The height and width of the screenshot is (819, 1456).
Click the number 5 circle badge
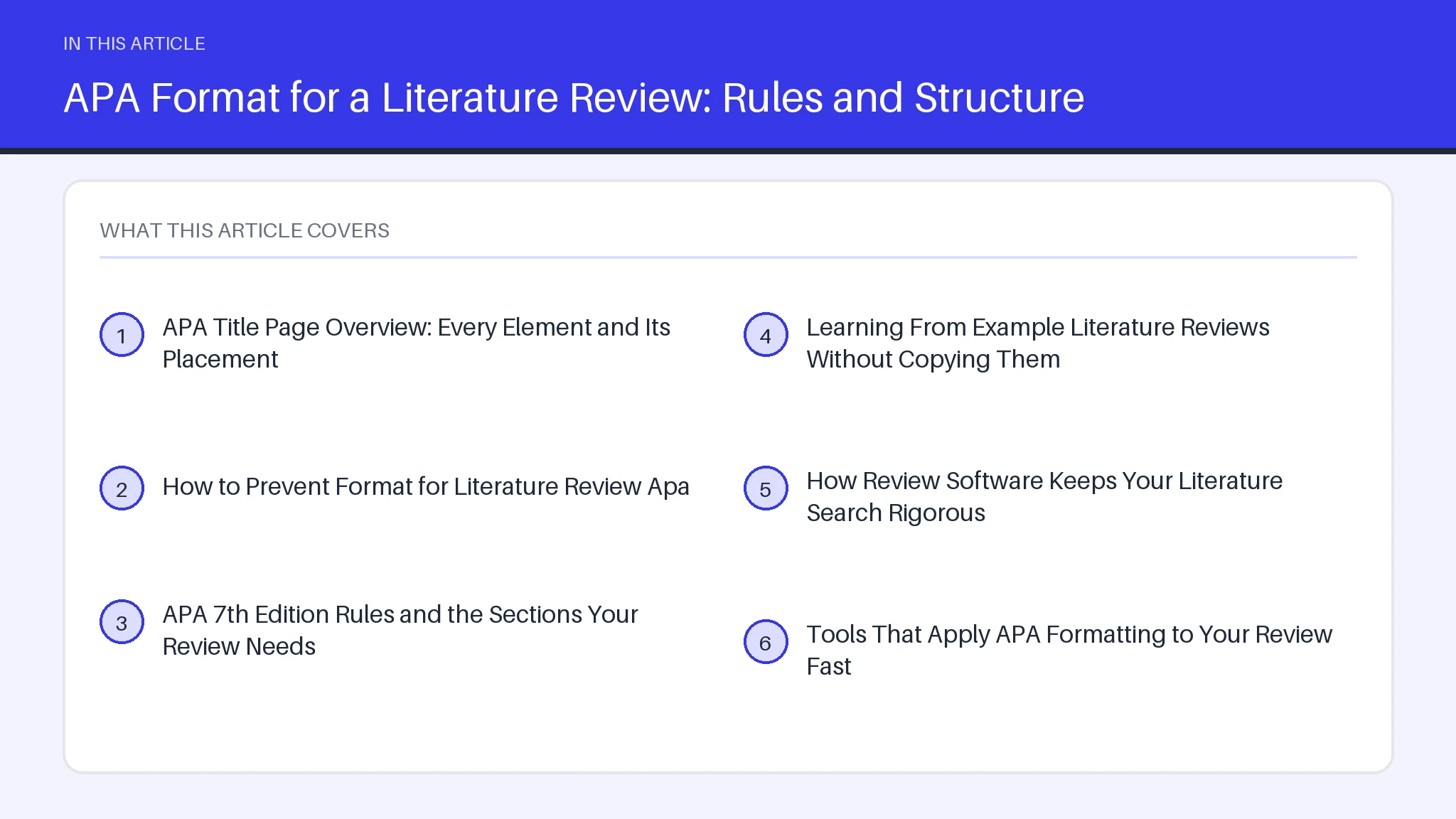point(766,488)
